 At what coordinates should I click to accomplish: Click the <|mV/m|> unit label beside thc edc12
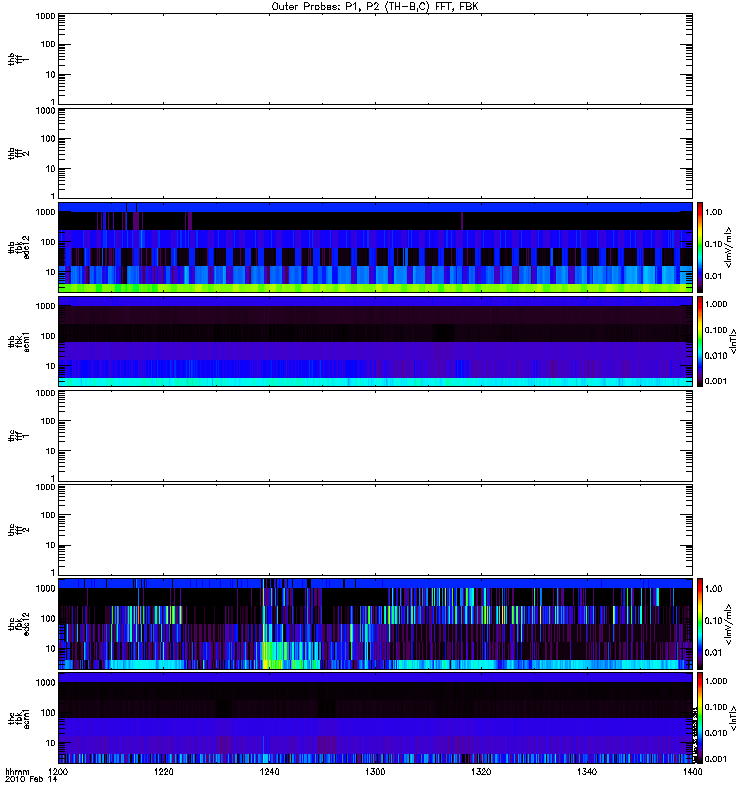point(729,624)
